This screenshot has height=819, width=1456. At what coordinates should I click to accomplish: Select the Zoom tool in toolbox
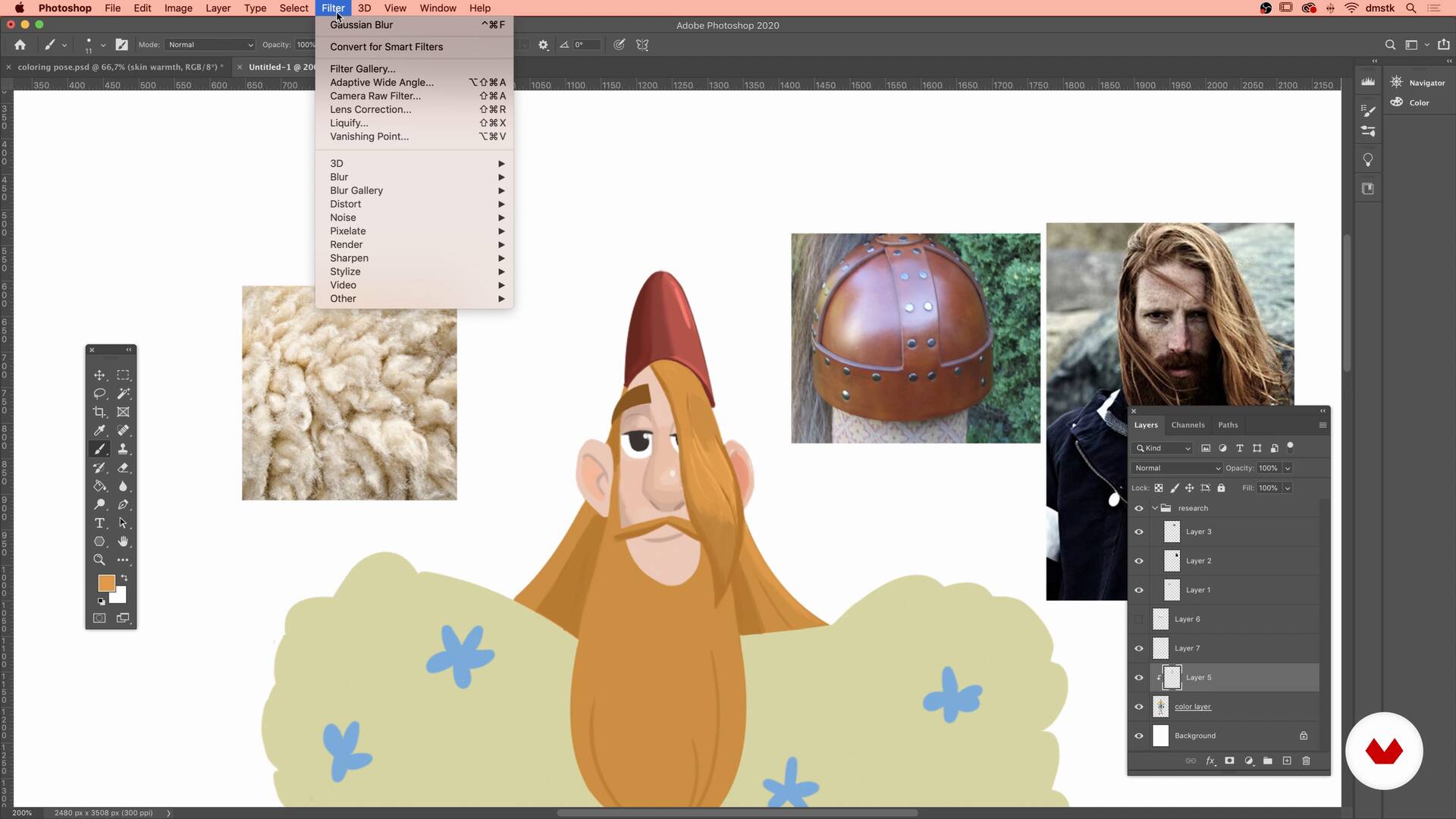coord(99,560)
